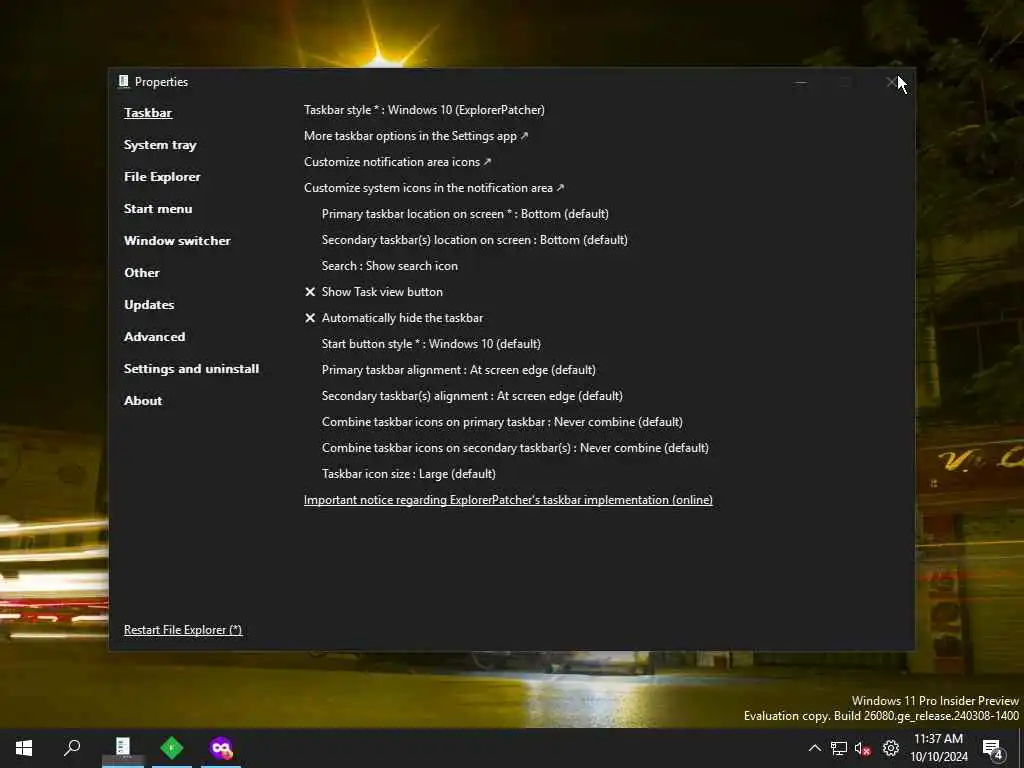1024x768 pixels.
Task: Change Secondary taskbar(s) alignment setting
Action: 472,396
